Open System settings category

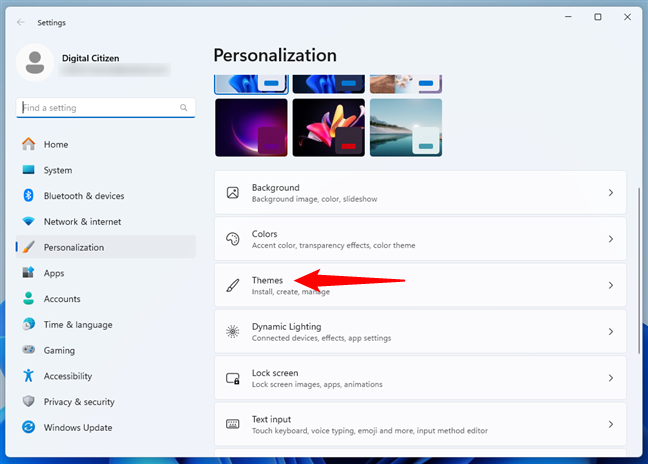106,170
